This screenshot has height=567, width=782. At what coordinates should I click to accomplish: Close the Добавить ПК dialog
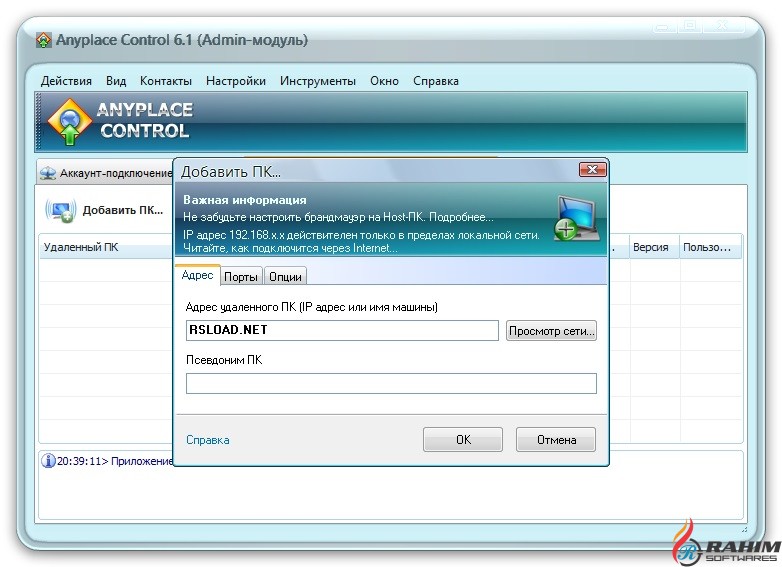tap(592, 170)
